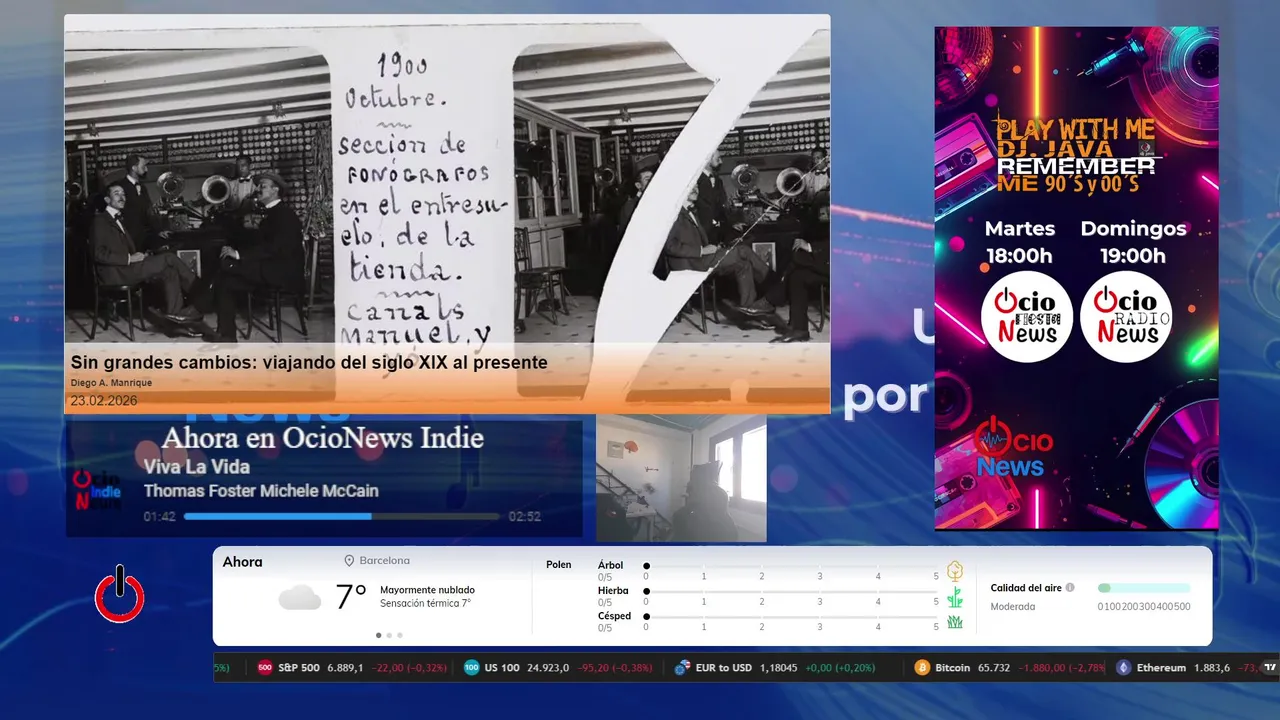Click the Bitcoin price 65.732
This screenshot has height=720, width=1280.
[x=993, y=668]
